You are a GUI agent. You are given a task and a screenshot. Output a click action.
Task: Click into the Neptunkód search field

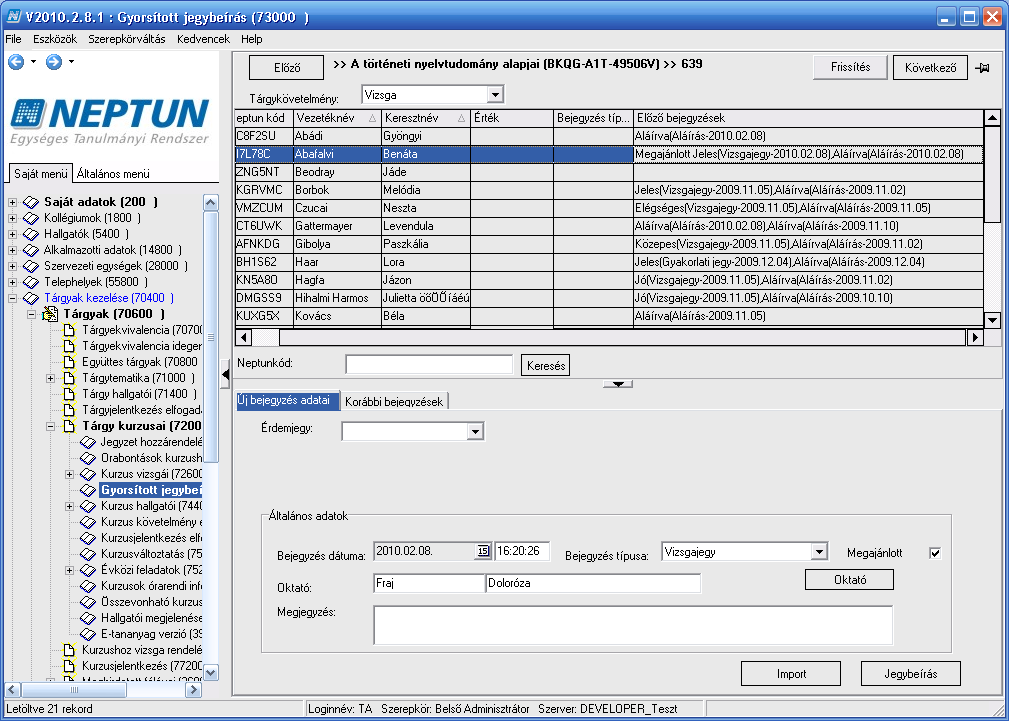tap(429, 365)
